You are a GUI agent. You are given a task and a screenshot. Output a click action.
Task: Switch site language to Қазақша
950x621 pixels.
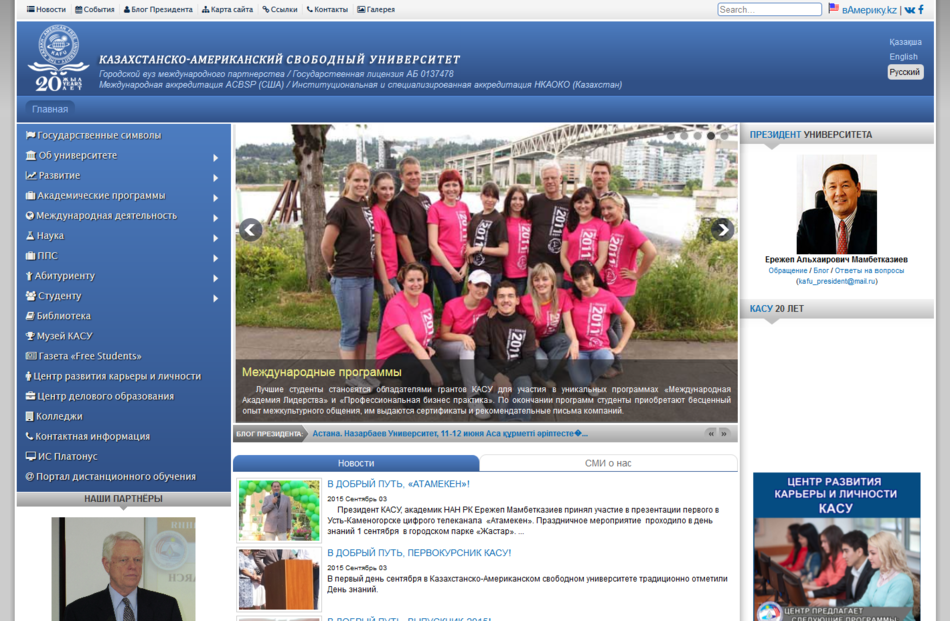905,42
